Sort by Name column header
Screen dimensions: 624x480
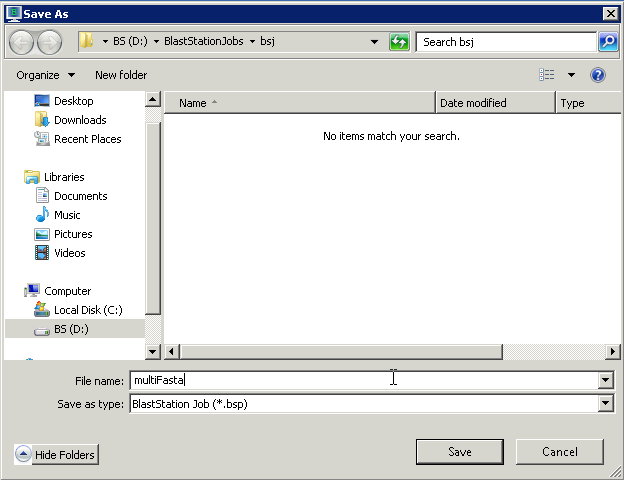[x=300, y=103]
